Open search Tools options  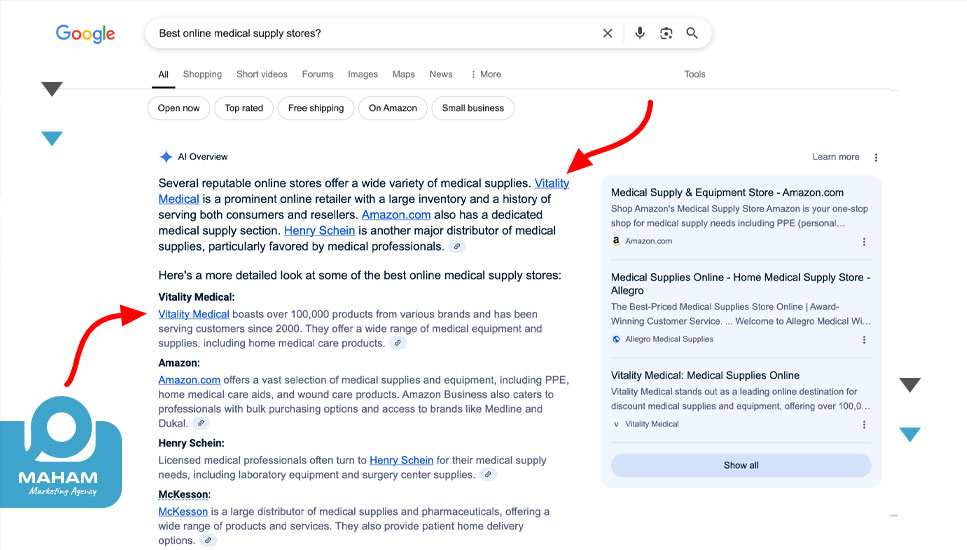pyautogui.click(x=694, y=74)
